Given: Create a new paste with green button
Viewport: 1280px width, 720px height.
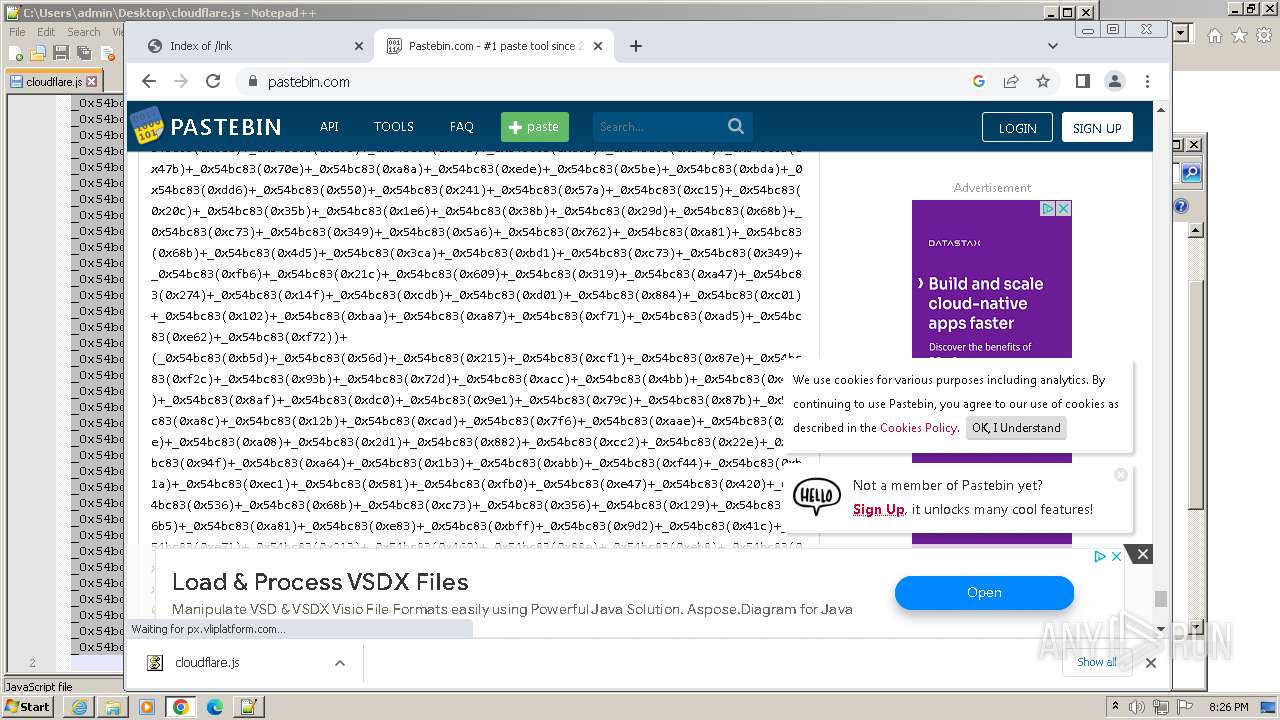Looking at the screenshot, I should coord(535,127).
